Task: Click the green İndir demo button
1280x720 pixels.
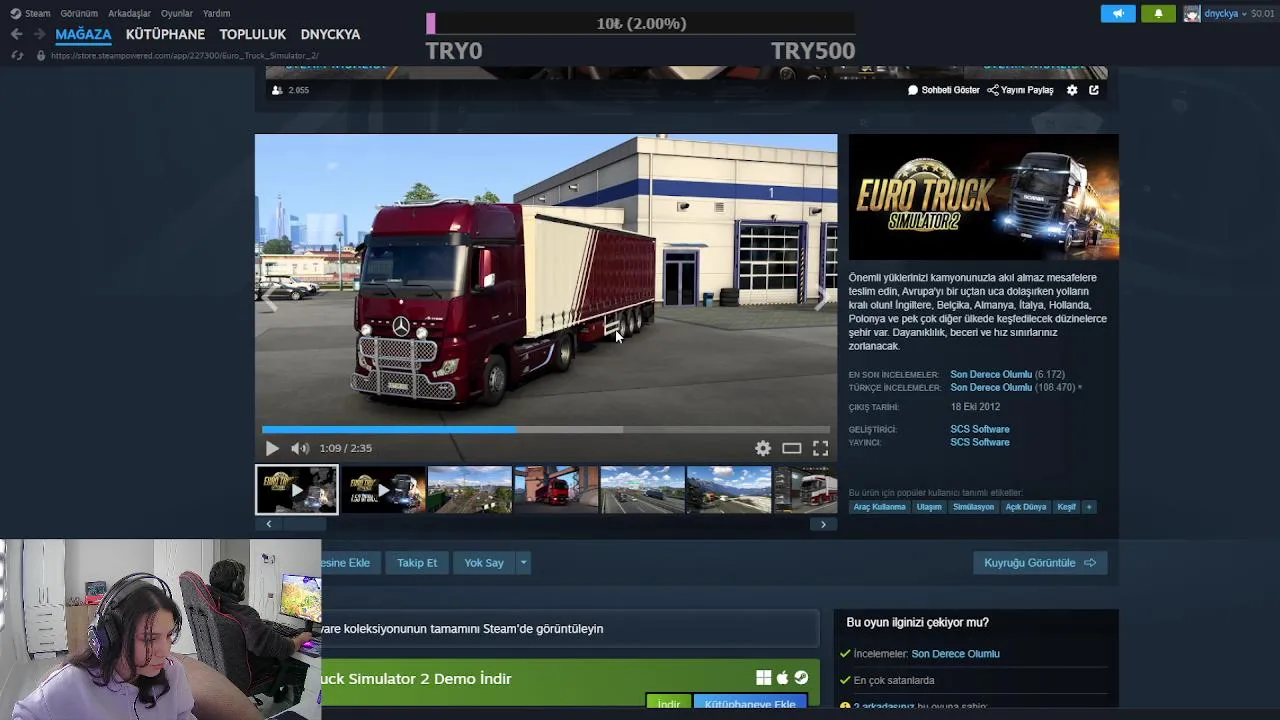Action: click(668, 704)
